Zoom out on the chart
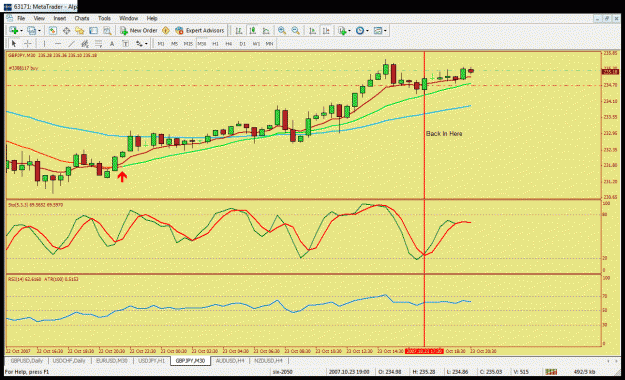625x380 pixels. [x=295, y=31]
